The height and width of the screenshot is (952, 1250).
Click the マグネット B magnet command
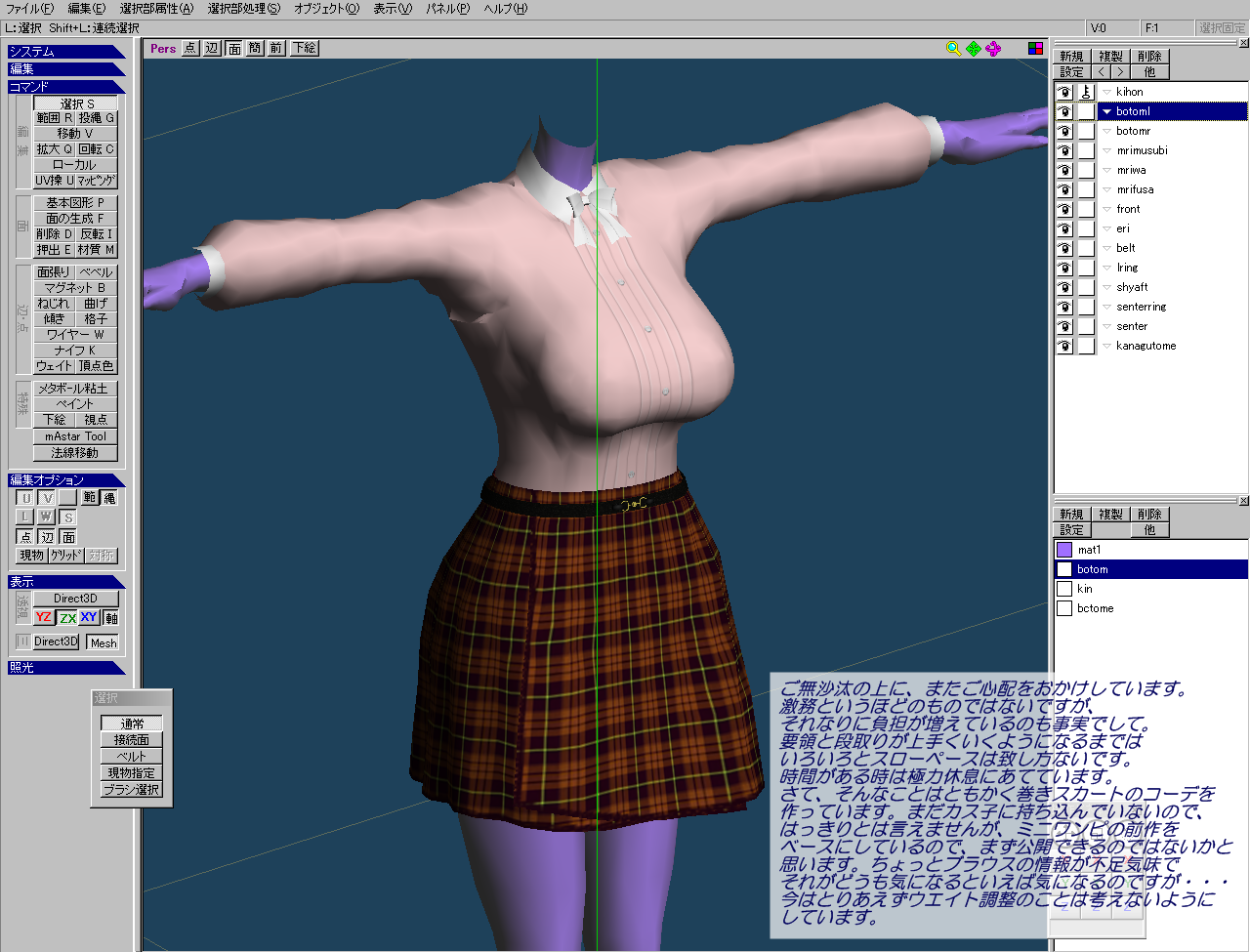tap(75, 288)
